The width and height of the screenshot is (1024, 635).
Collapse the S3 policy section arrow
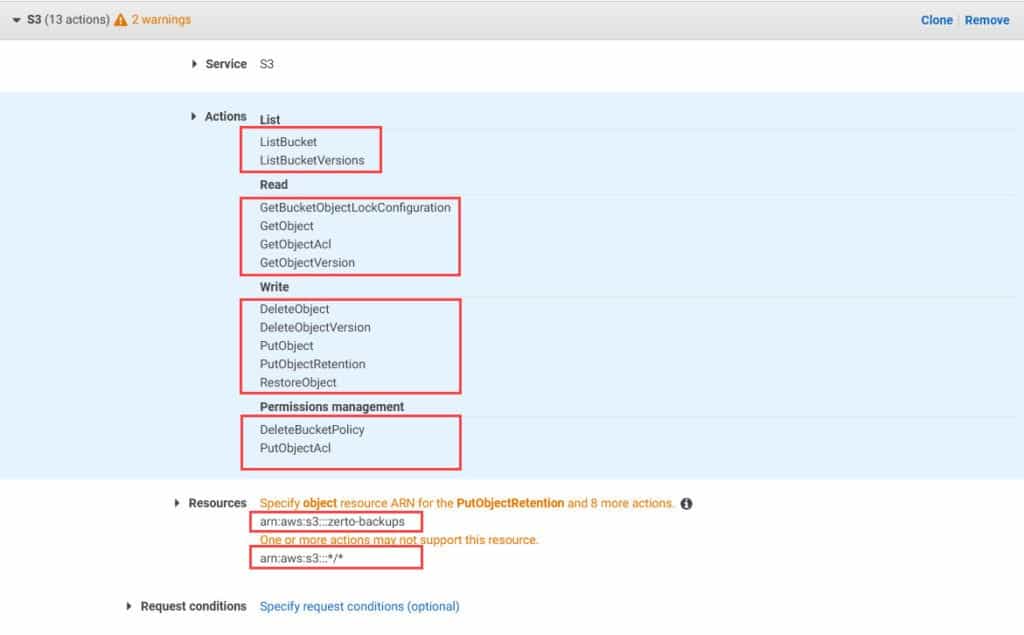[x=16, y=20]
